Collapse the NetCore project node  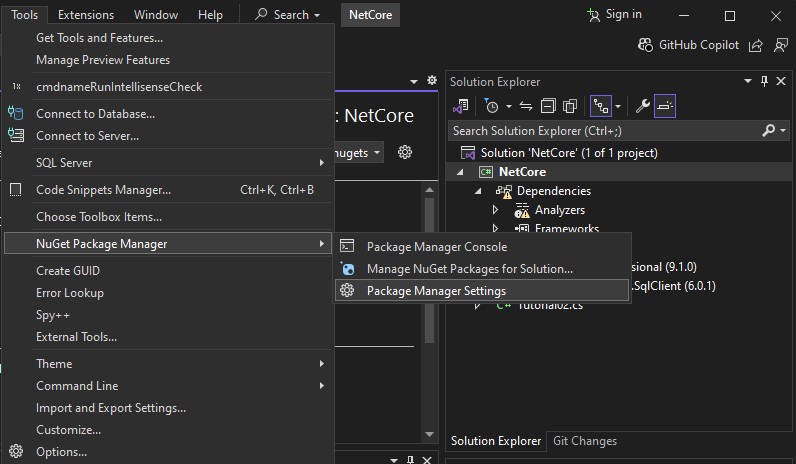(x=460, y=172)
